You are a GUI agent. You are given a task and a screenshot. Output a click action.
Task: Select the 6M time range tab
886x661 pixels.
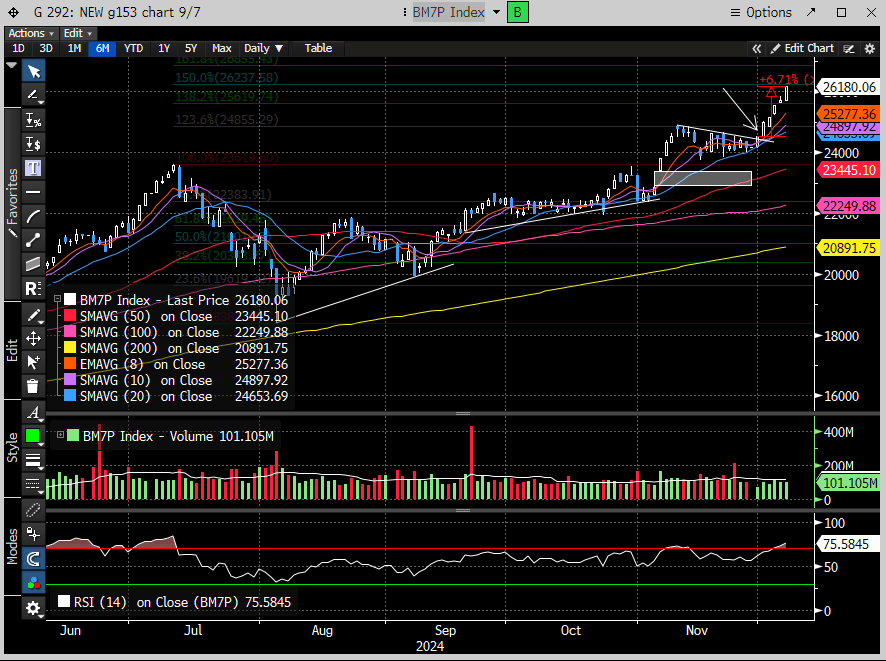[x=102, y=49]
